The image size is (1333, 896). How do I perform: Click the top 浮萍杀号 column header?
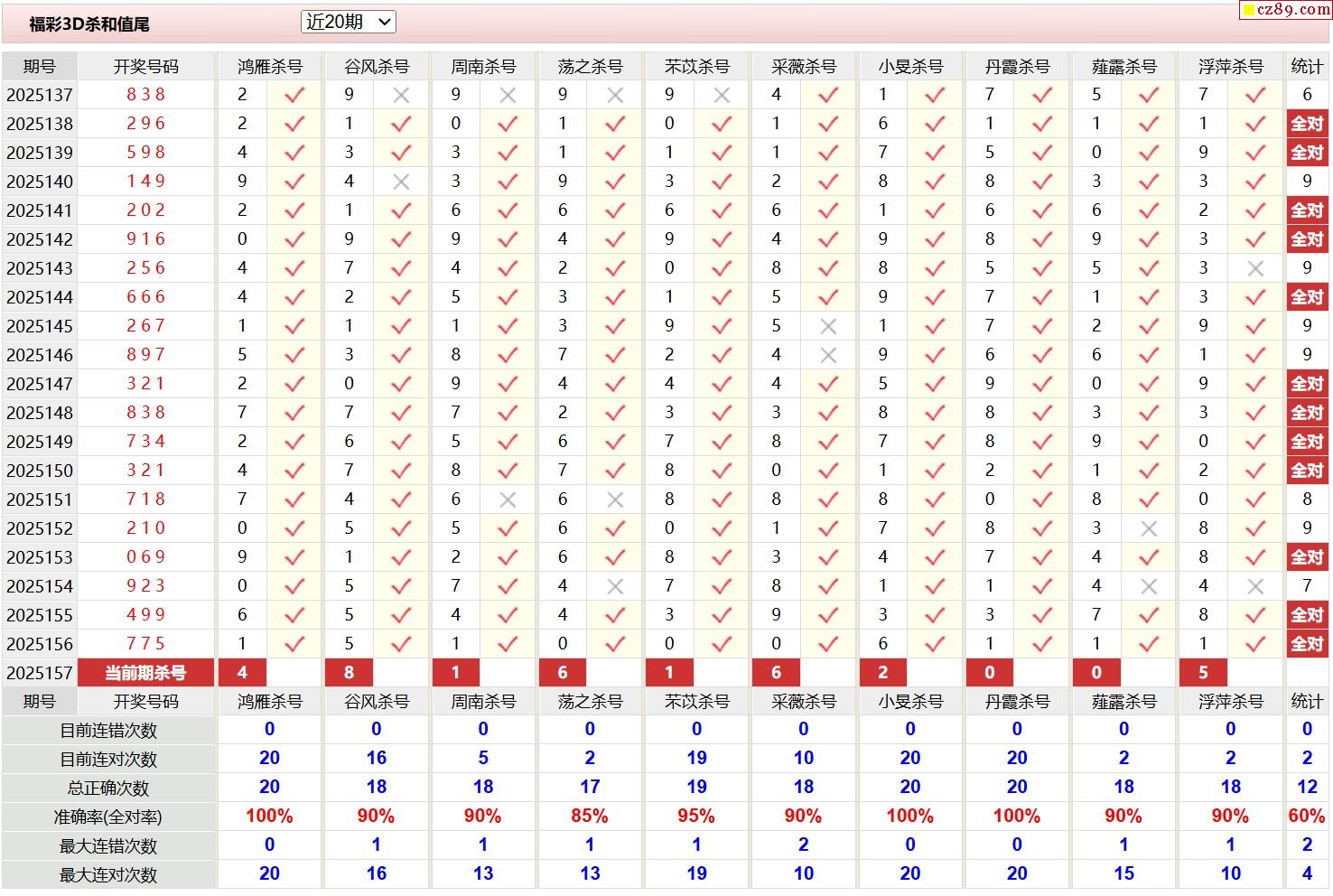pos(1231,66)
